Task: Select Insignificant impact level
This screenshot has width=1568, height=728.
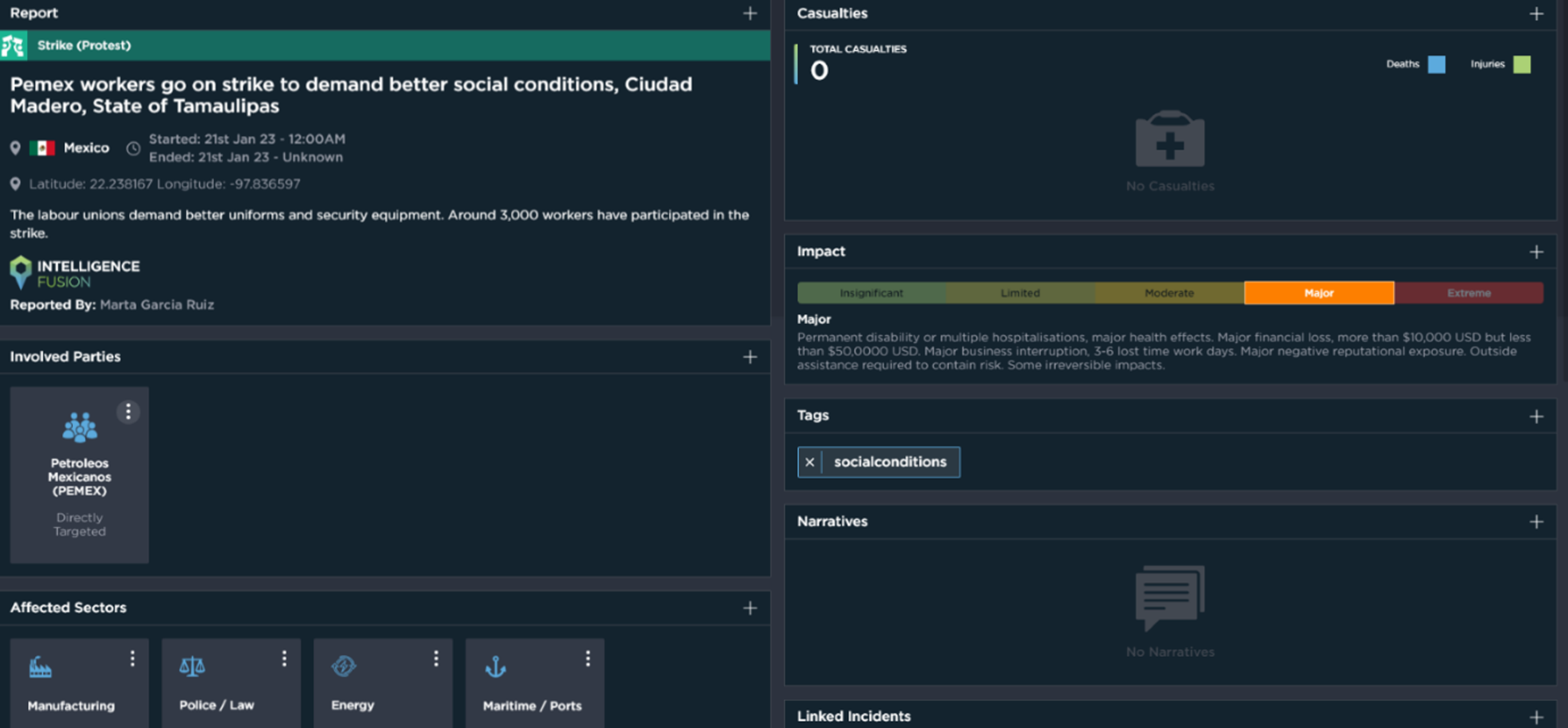Action: tap(872, 293)
